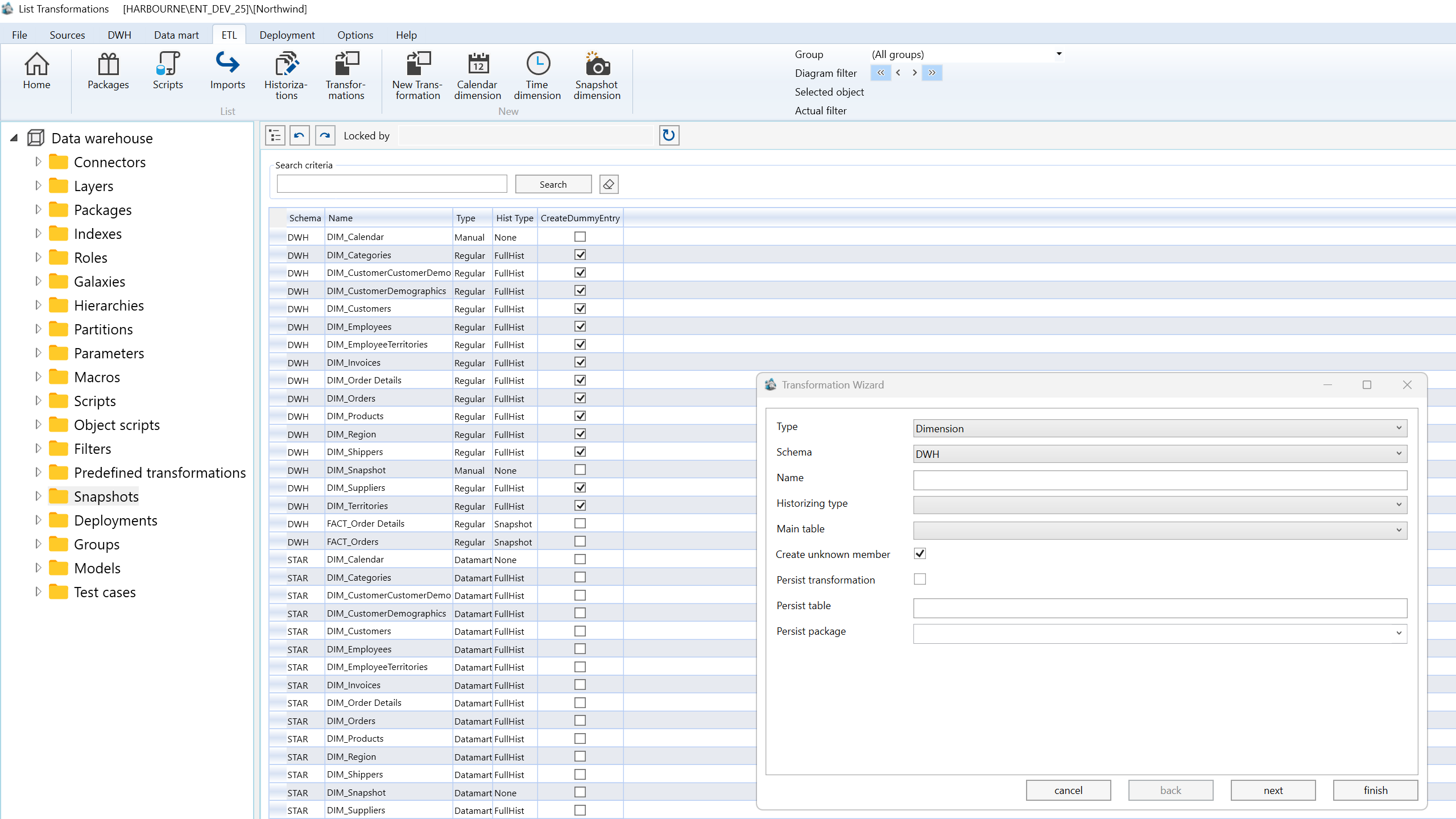Open the Imports list icon
The width and height of the screenshot is (1456, 819).
[x=227, y=71]
